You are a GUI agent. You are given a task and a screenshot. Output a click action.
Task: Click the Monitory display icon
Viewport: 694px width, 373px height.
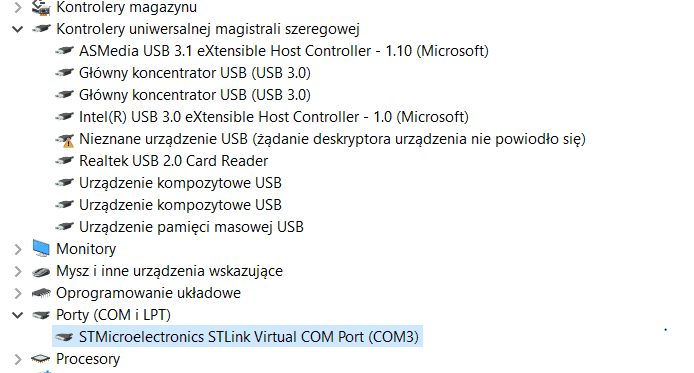coord(41,249)
